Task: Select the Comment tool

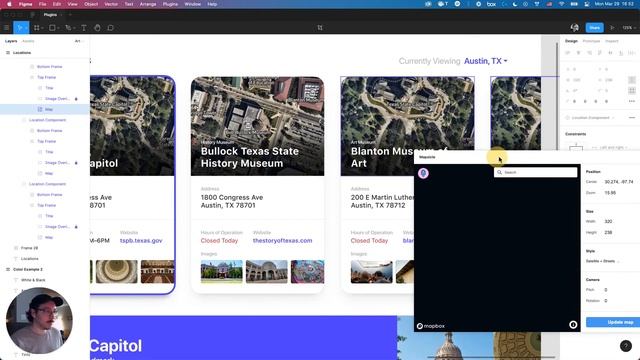Action: [110, 28]
